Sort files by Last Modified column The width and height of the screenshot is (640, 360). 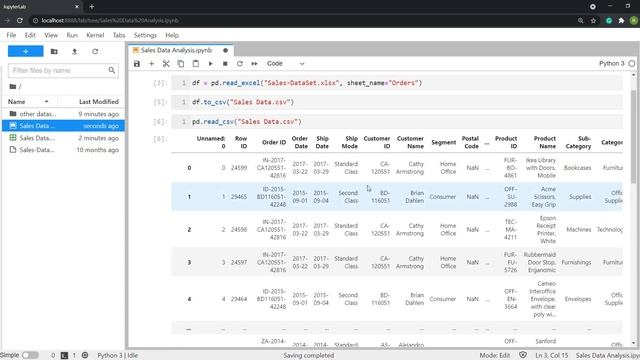pos(99,102)
